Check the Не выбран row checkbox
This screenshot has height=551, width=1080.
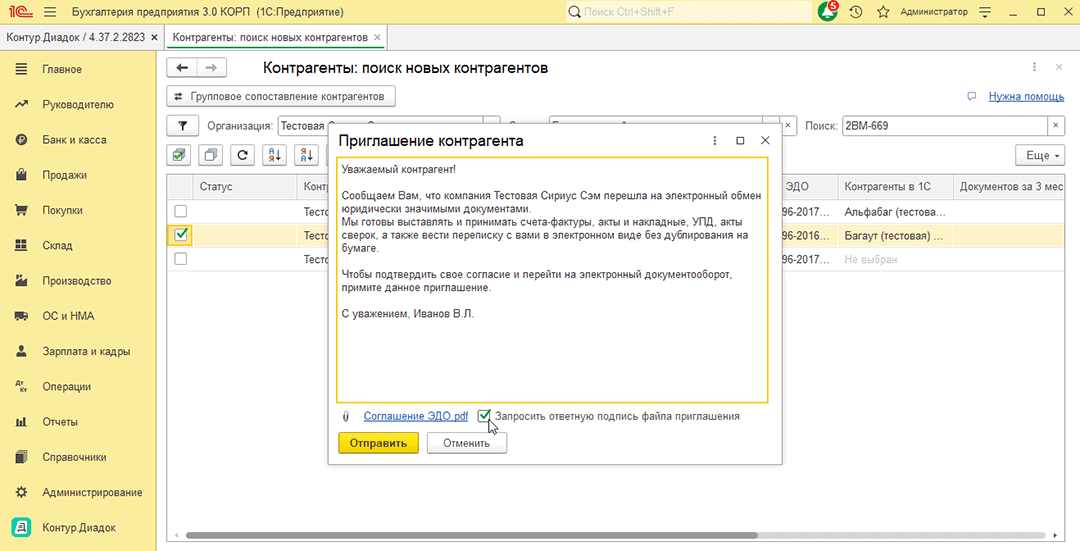coord(180,259)
